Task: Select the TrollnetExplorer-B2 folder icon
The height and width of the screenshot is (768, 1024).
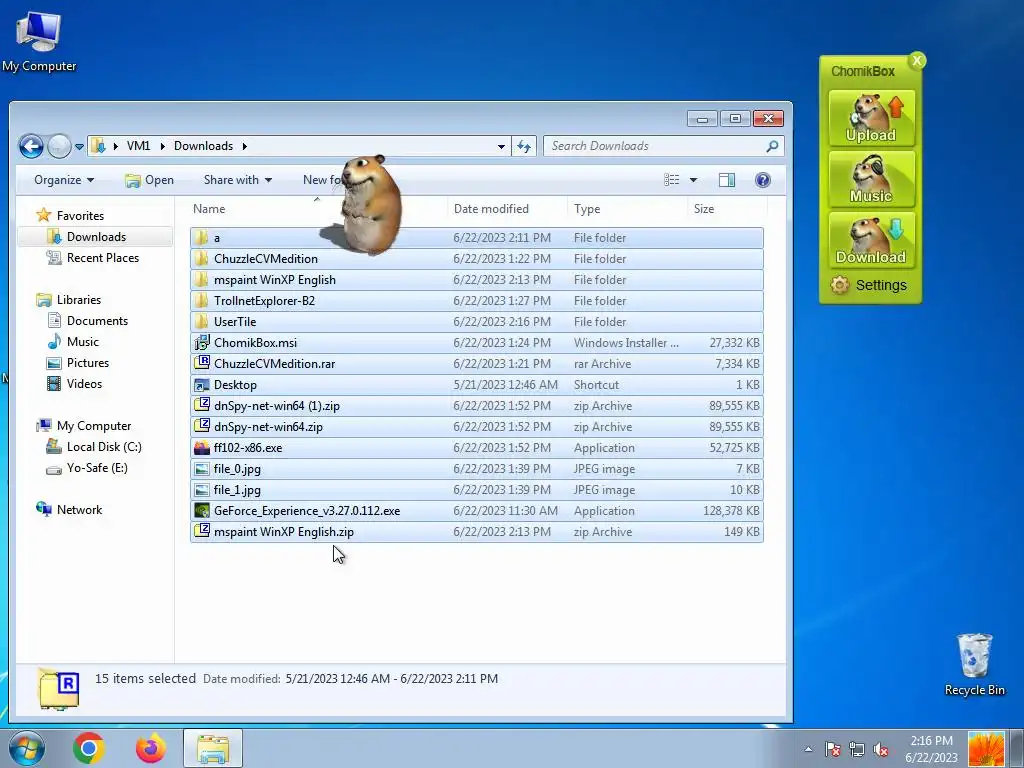Action: tap(202, 300)
